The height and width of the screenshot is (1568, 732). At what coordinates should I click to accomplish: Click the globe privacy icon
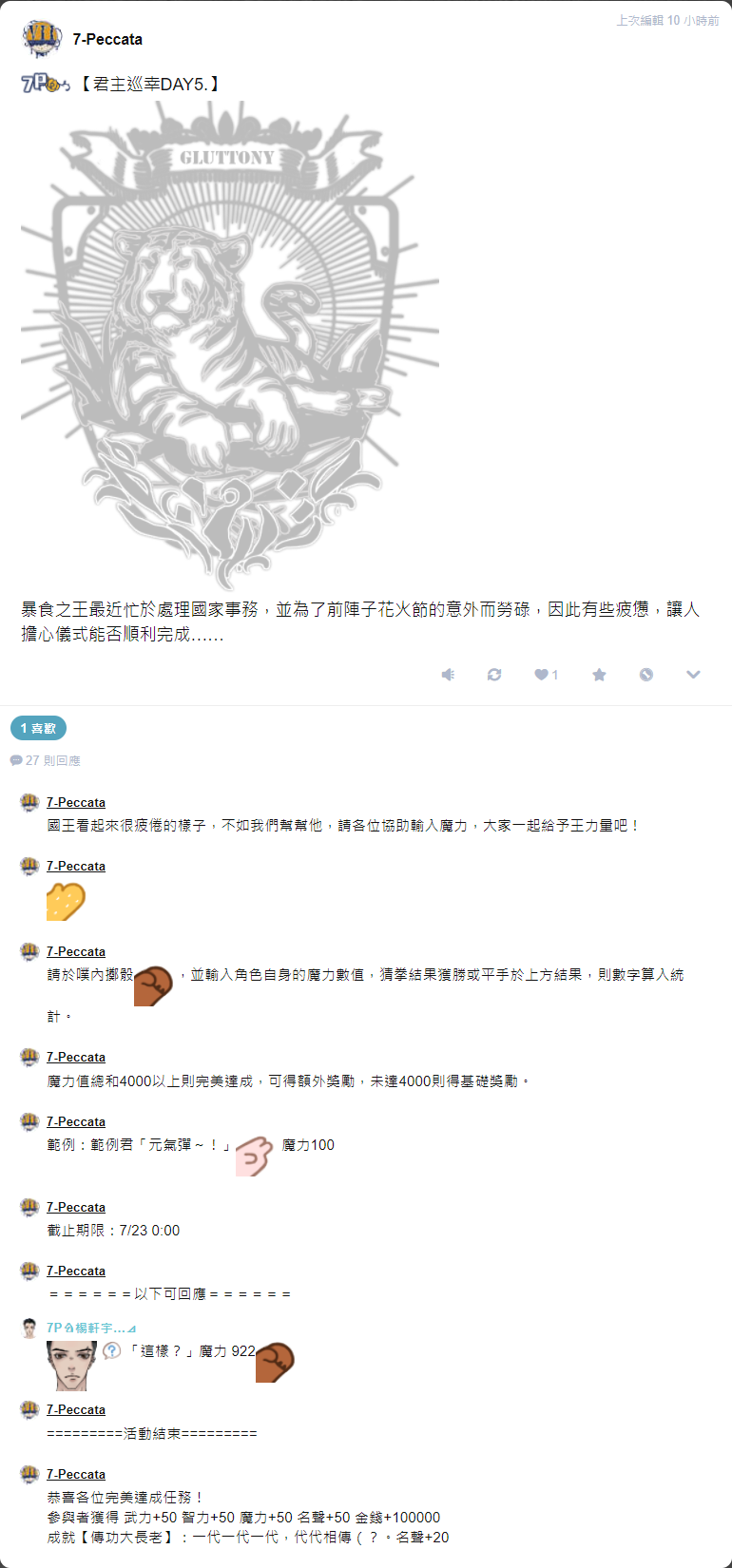646,675
